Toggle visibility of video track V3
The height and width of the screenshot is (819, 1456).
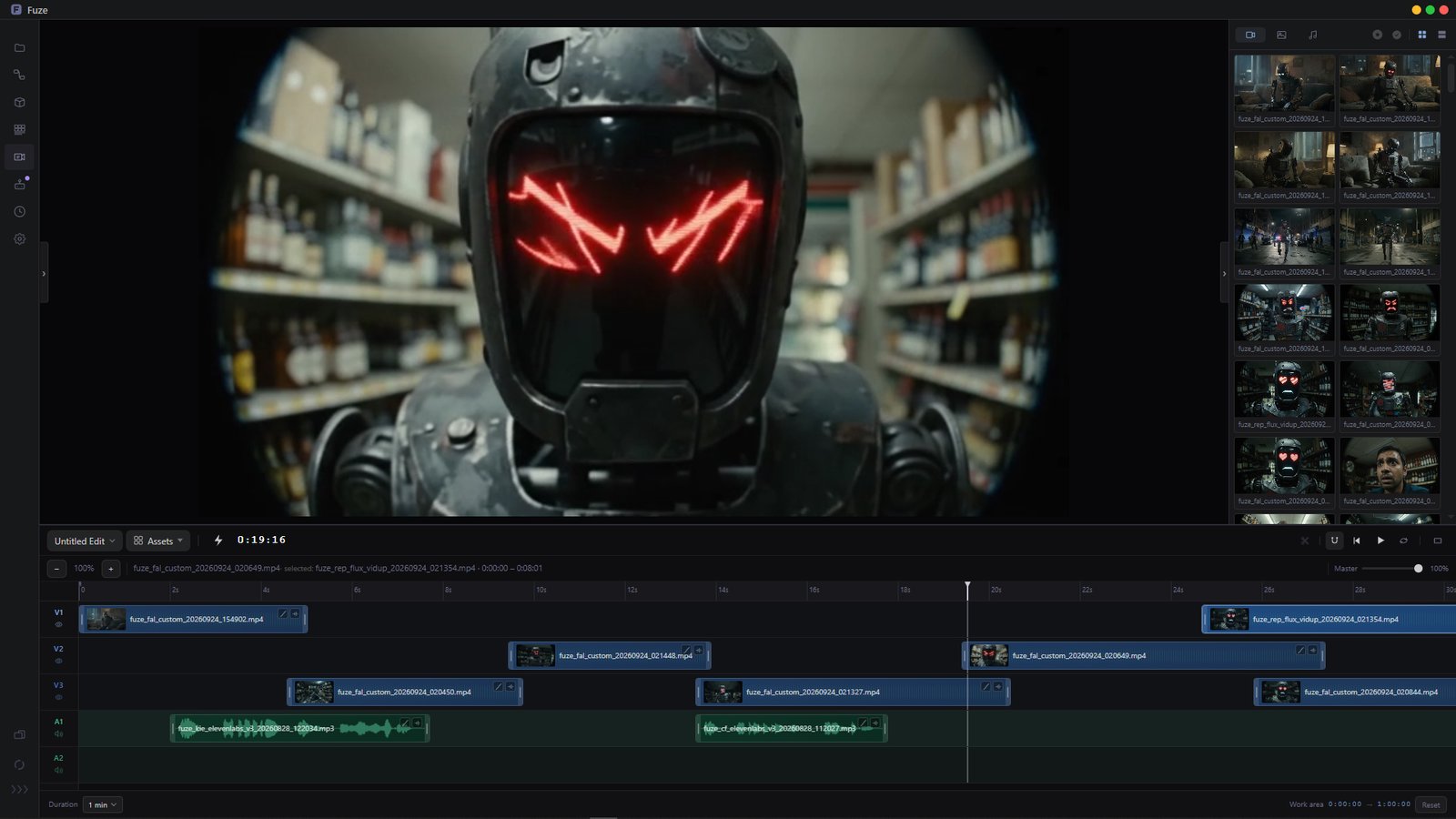tap(58, 697)
